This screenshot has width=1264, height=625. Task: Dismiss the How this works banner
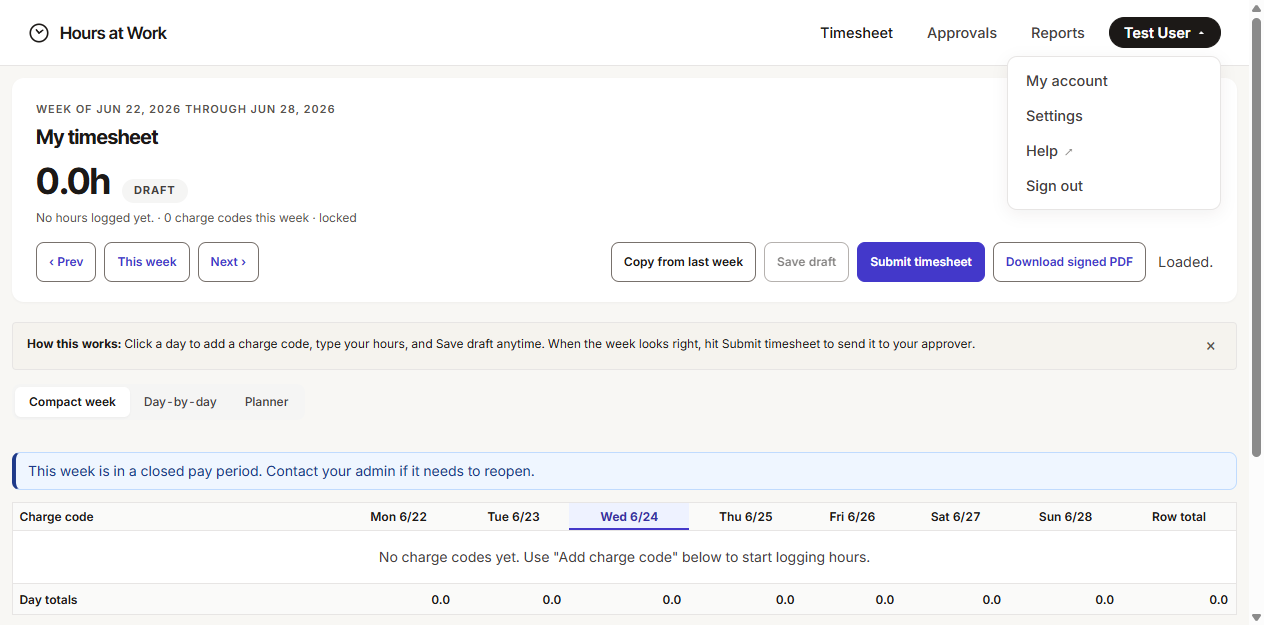click(1210, 346)
